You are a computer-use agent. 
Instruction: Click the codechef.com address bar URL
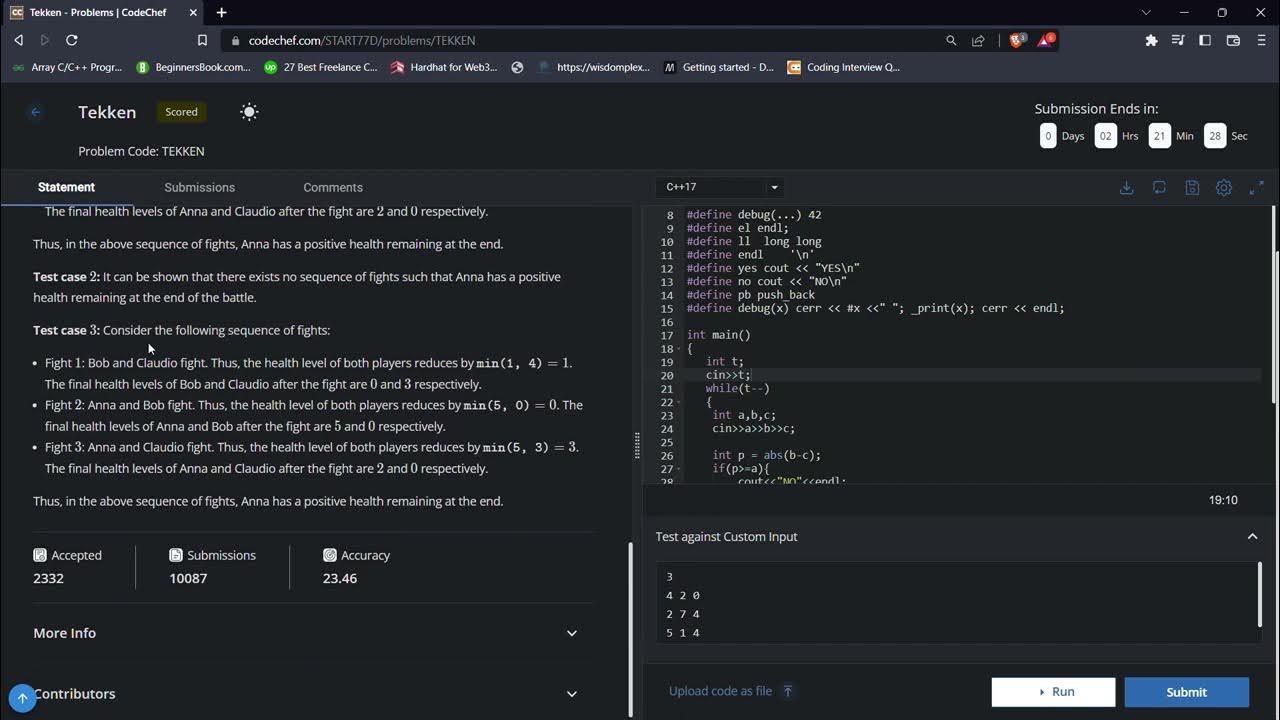point(362,40)
